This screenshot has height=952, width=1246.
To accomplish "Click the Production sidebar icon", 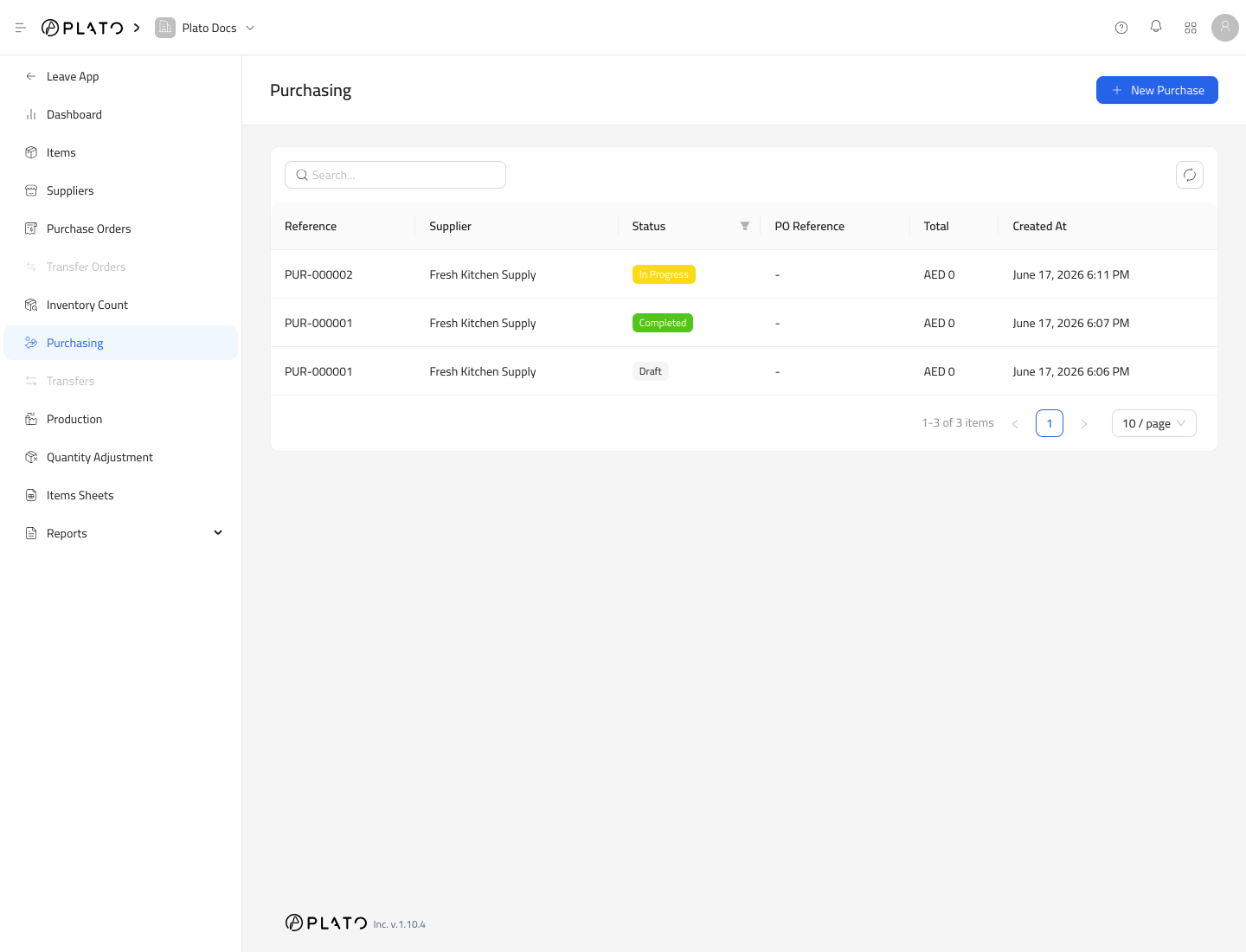I will click(31, 419).
